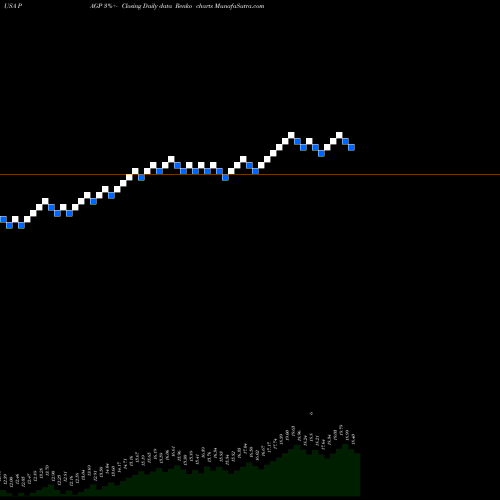Click the 'USA P' title text
The image size is (500, 500).
pos(13,6)
